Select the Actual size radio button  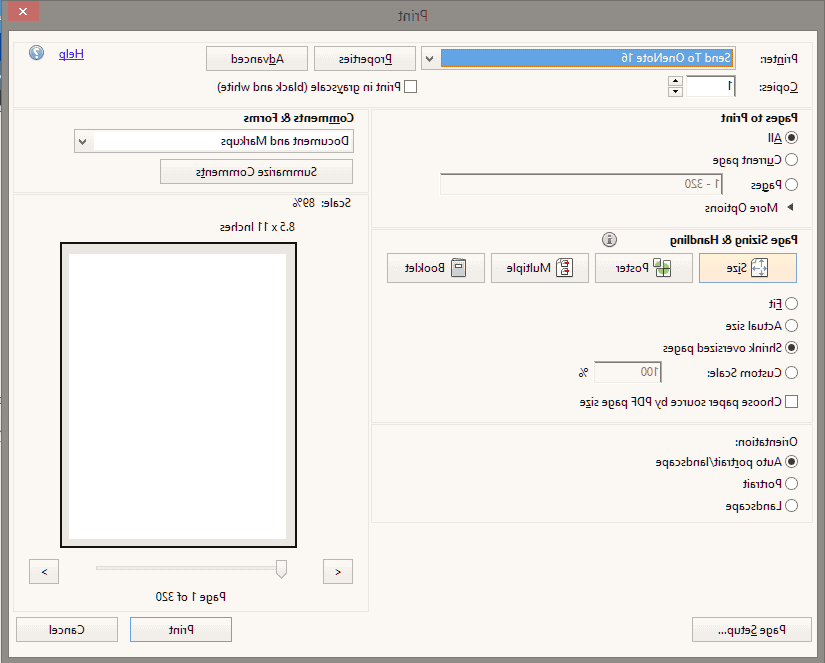click(791, 326)
